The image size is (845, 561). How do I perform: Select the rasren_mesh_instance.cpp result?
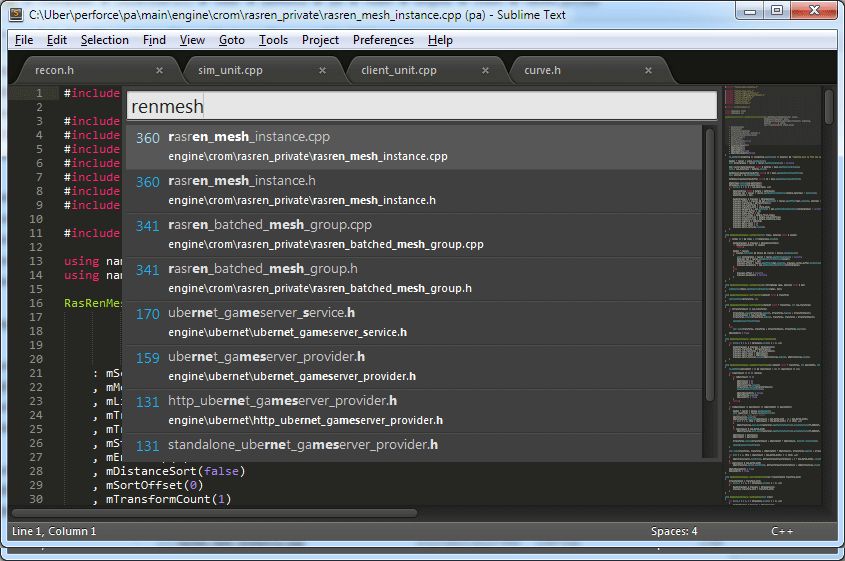click(411, 146)
